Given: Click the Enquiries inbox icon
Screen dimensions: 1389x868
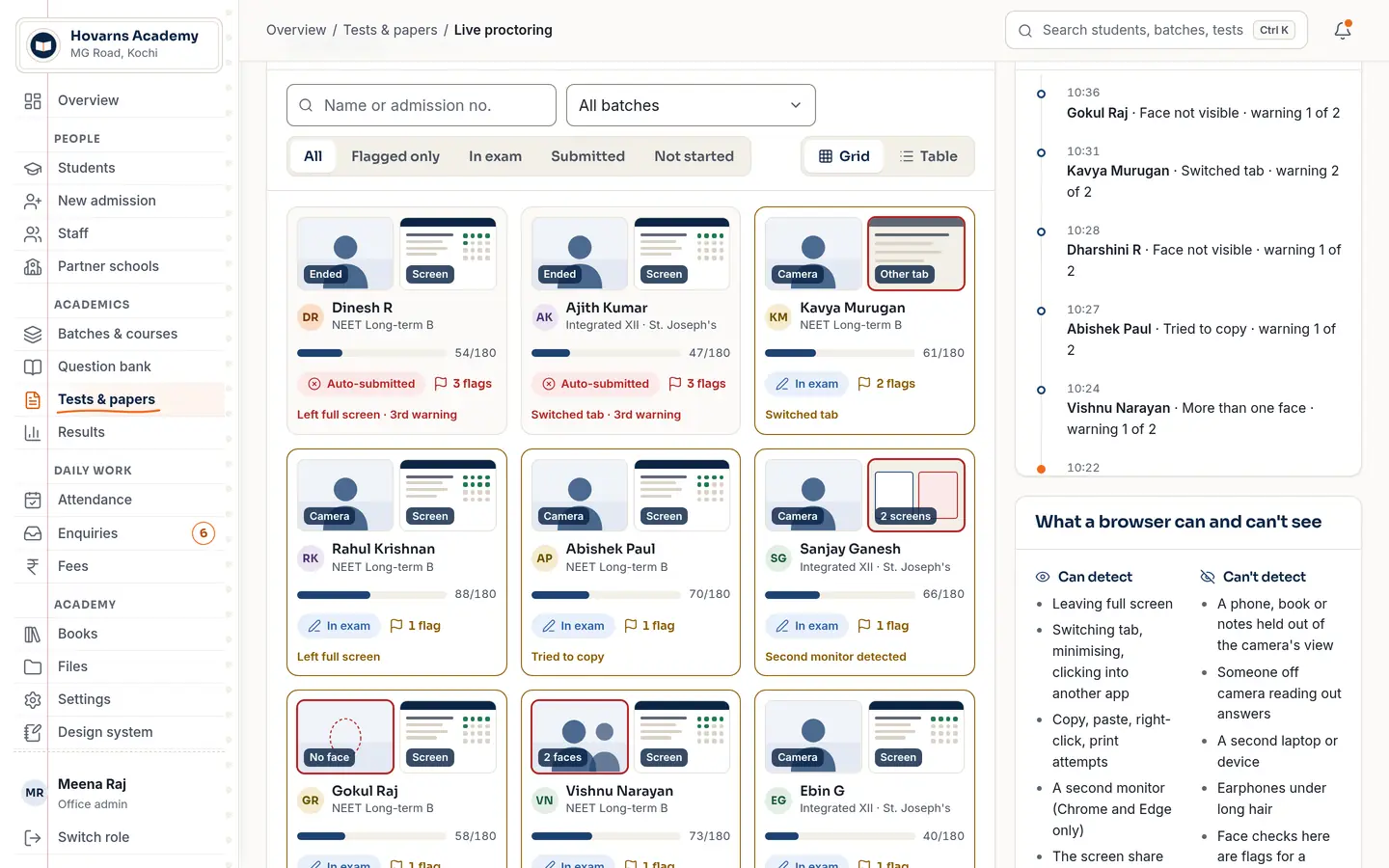Looking at the screenshot, I should pyautogui.click(x=33, y=533).
